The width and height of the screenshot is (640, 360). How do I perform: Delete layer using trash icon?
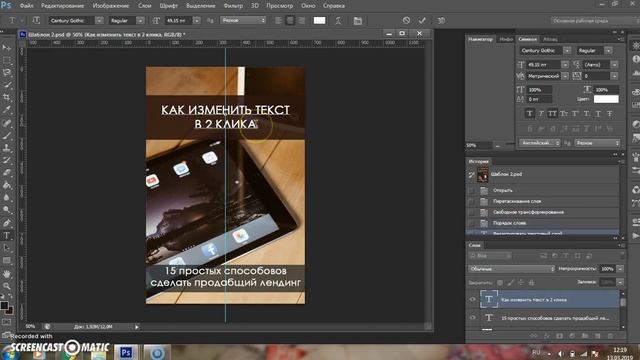coord(611,336)
